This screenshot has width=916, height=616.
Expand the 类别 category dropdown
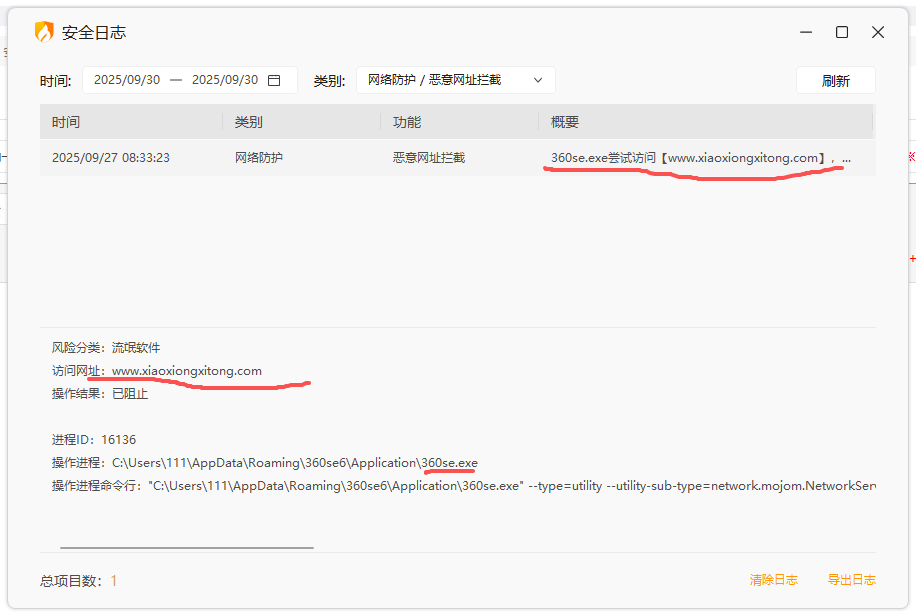[x=456, y=80]
